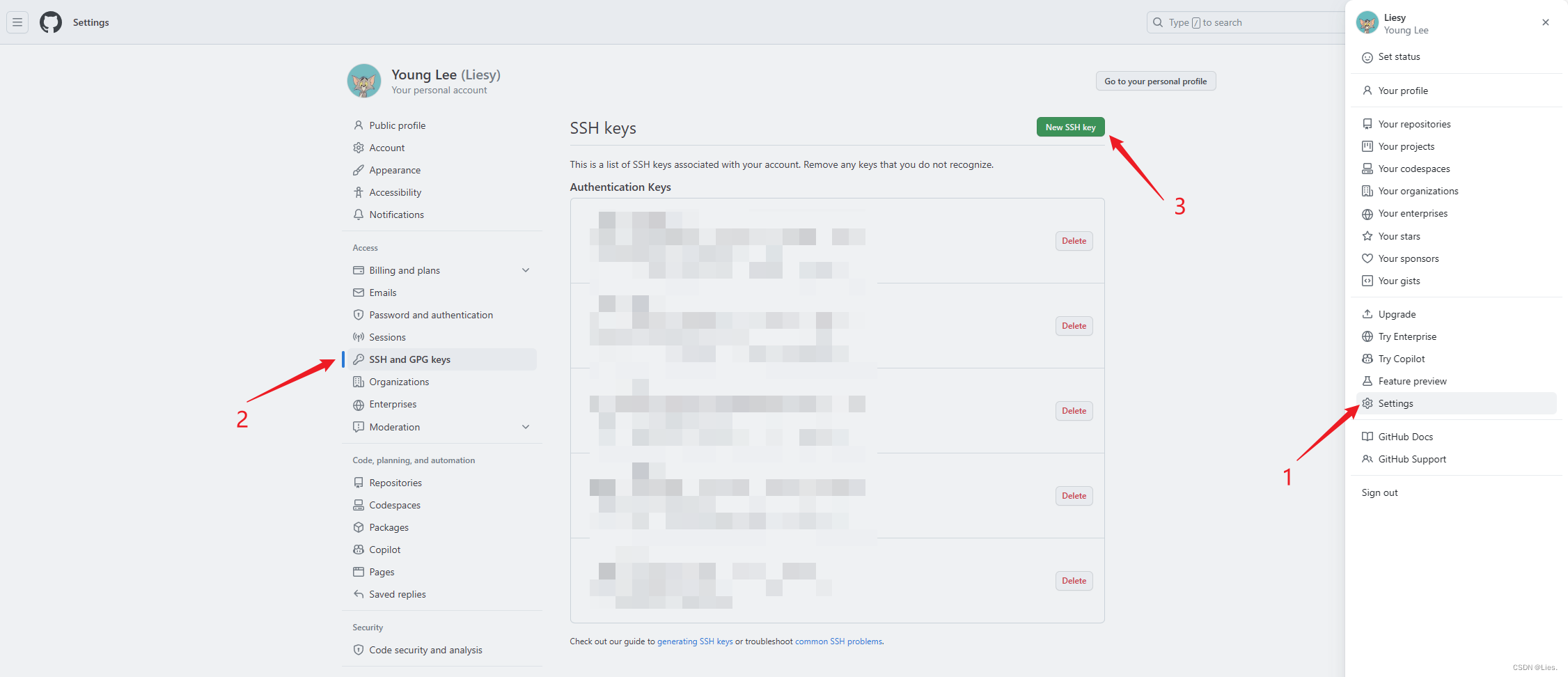Delete the second authentication key
The height and width of the screenshot is (677, 1568).
pyautogui.click(x=1074, y=326)
